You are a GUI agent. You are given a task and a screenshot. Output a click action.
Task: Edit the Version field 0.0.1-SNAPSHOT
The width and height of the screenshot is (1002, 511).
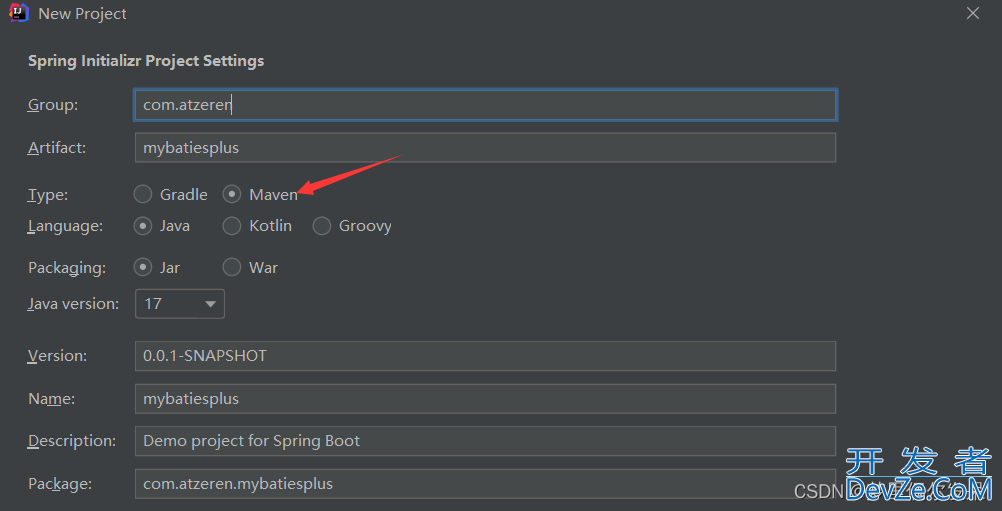485,356
